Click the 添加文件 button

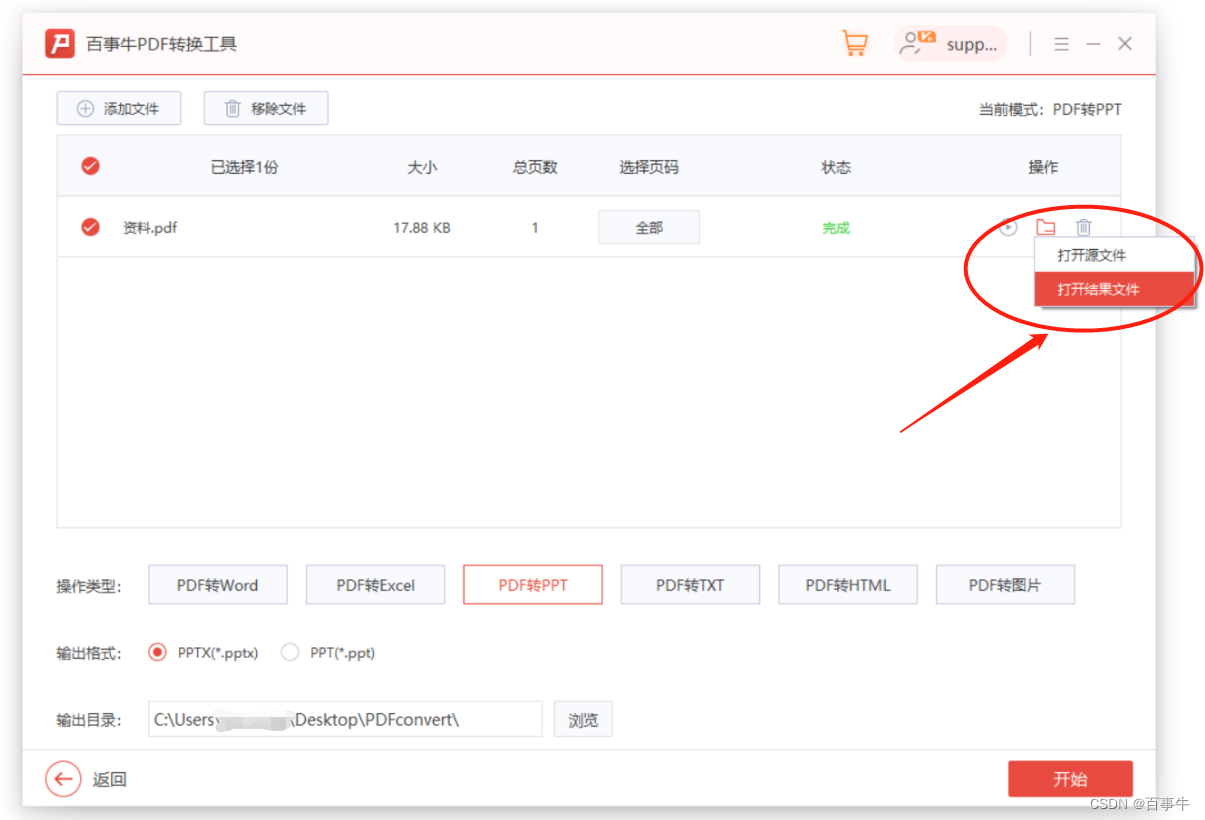coord(119,108)
